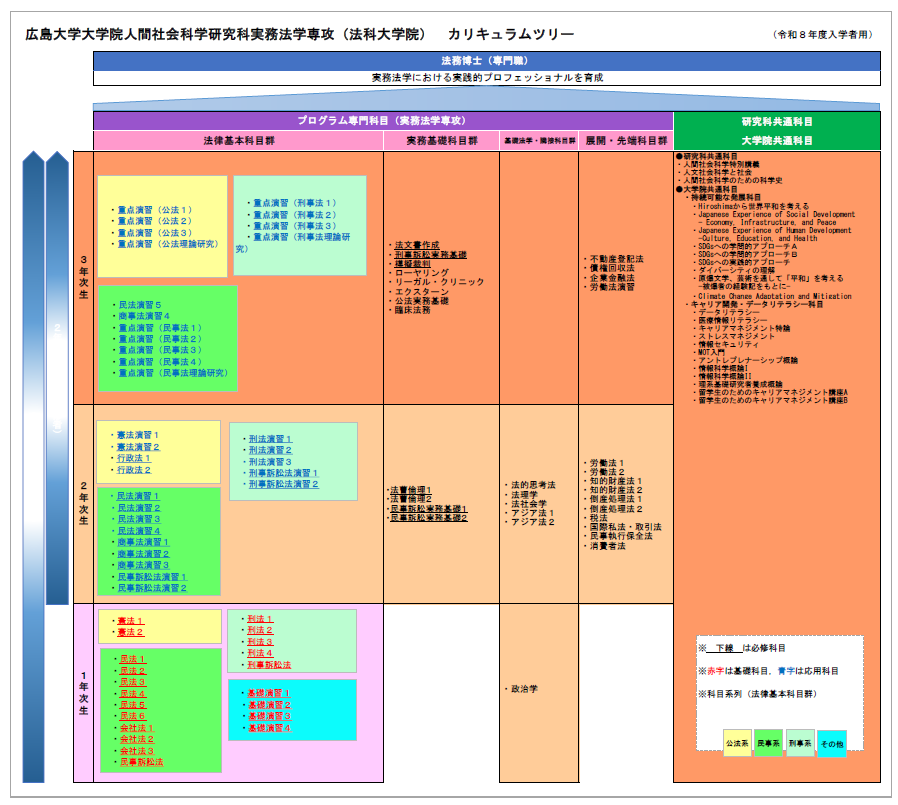The height and width of the screenshot is (805, 898).
Task: Click the course エクスターンシップ entry
Action: point(422,291)
